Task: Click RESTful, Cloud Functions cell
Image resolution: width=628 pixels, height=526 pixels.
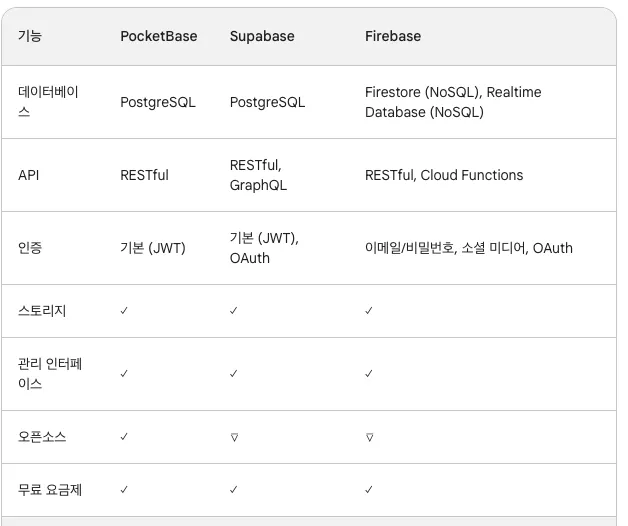Action: point(444,175)
